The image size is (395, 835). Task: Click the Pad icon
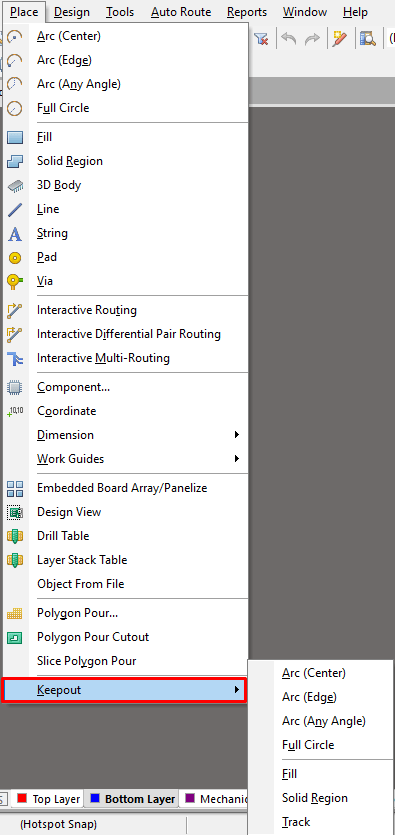15,258
